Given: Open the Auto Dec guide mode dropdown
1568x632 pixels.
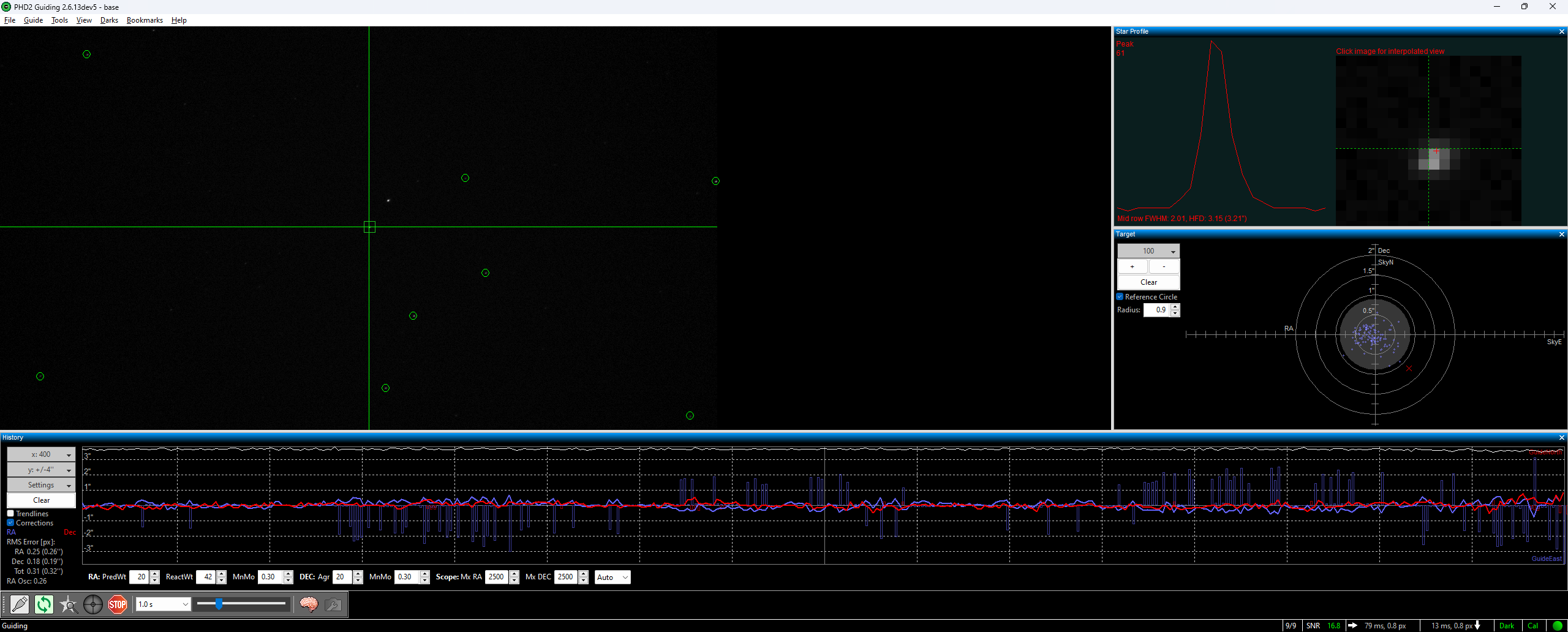Looking at the screenshot, I should (612, 577).
